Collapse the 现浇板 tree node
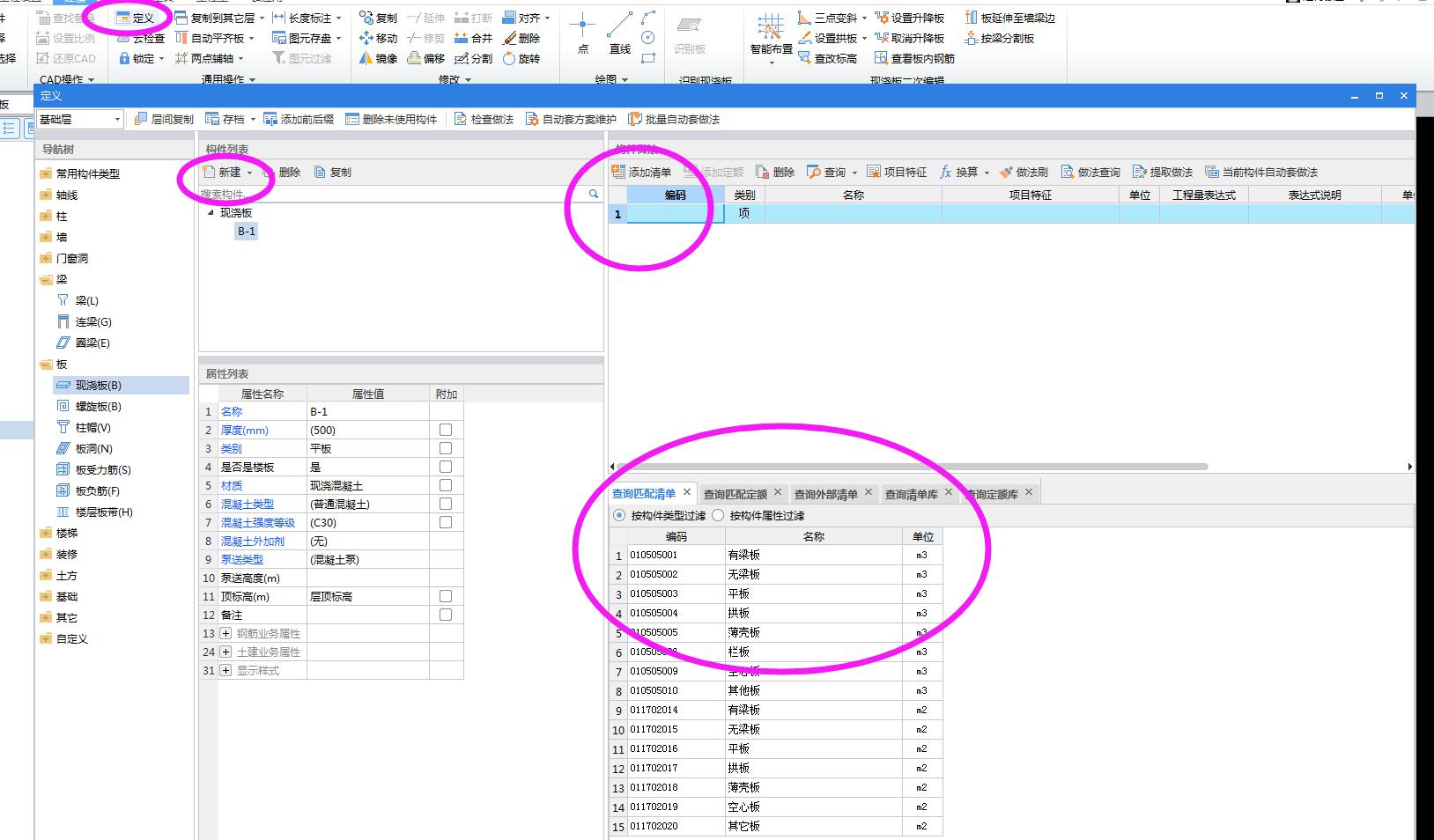The image size is (1434, 840). pos(211,212)
